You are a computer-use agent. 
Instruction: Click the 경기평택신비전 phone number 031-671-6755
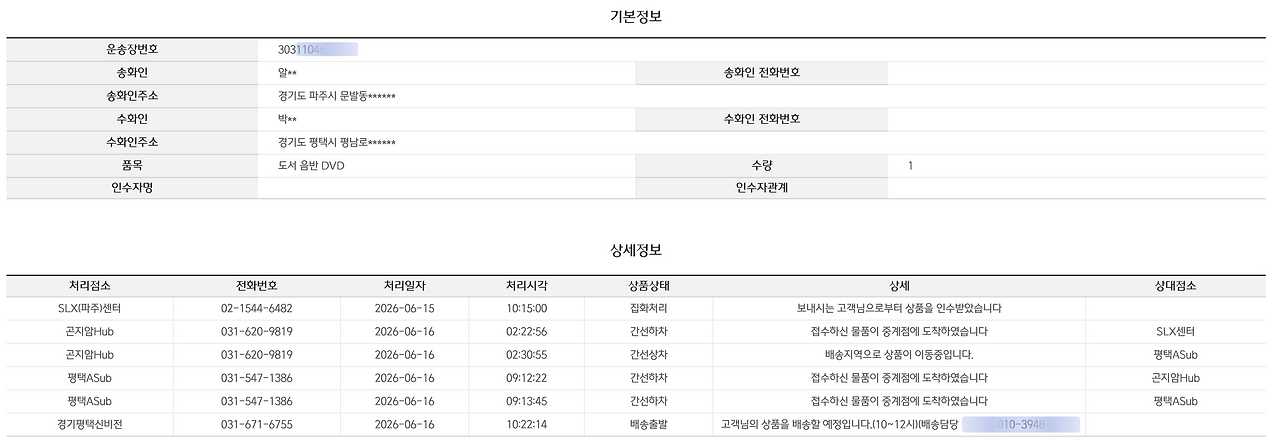[256, 424]
